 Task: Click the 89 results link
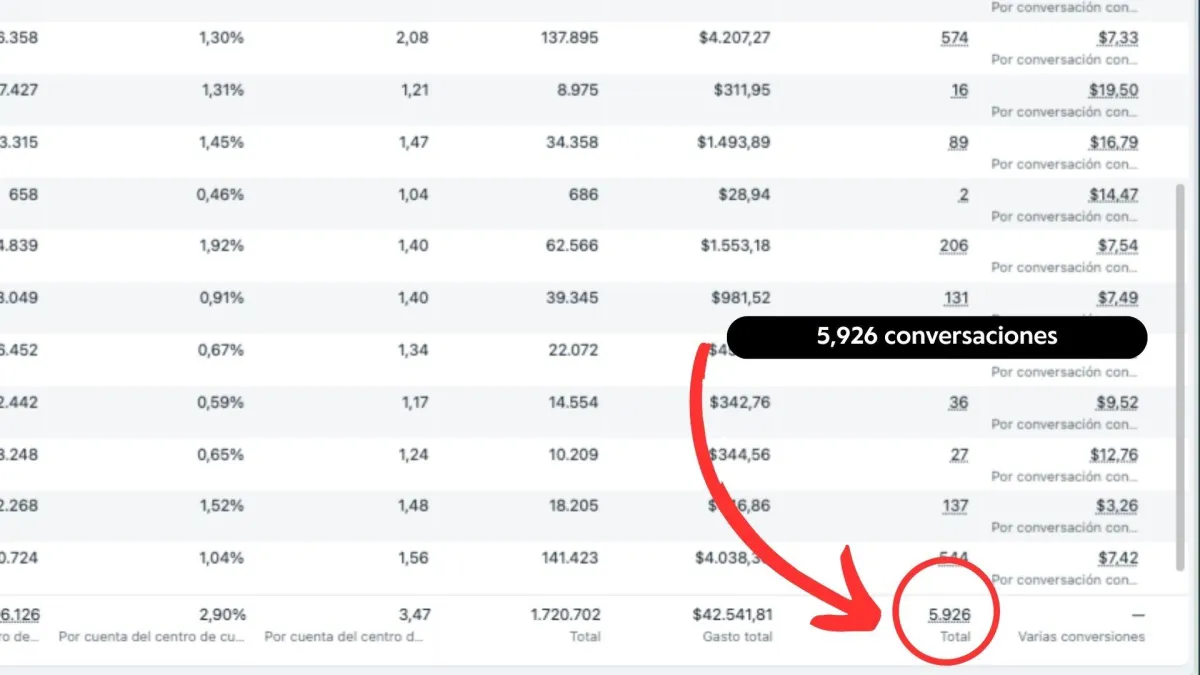[x=958, y=142]
